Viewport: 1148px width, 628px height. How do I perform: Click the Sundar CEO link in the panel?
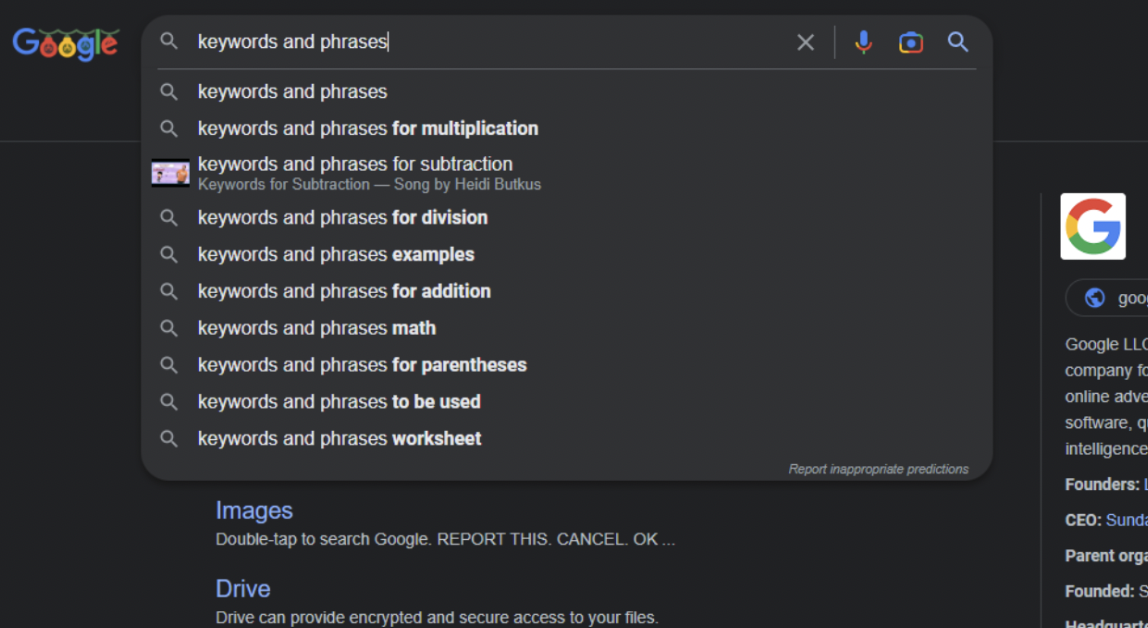coord(1129,519)
